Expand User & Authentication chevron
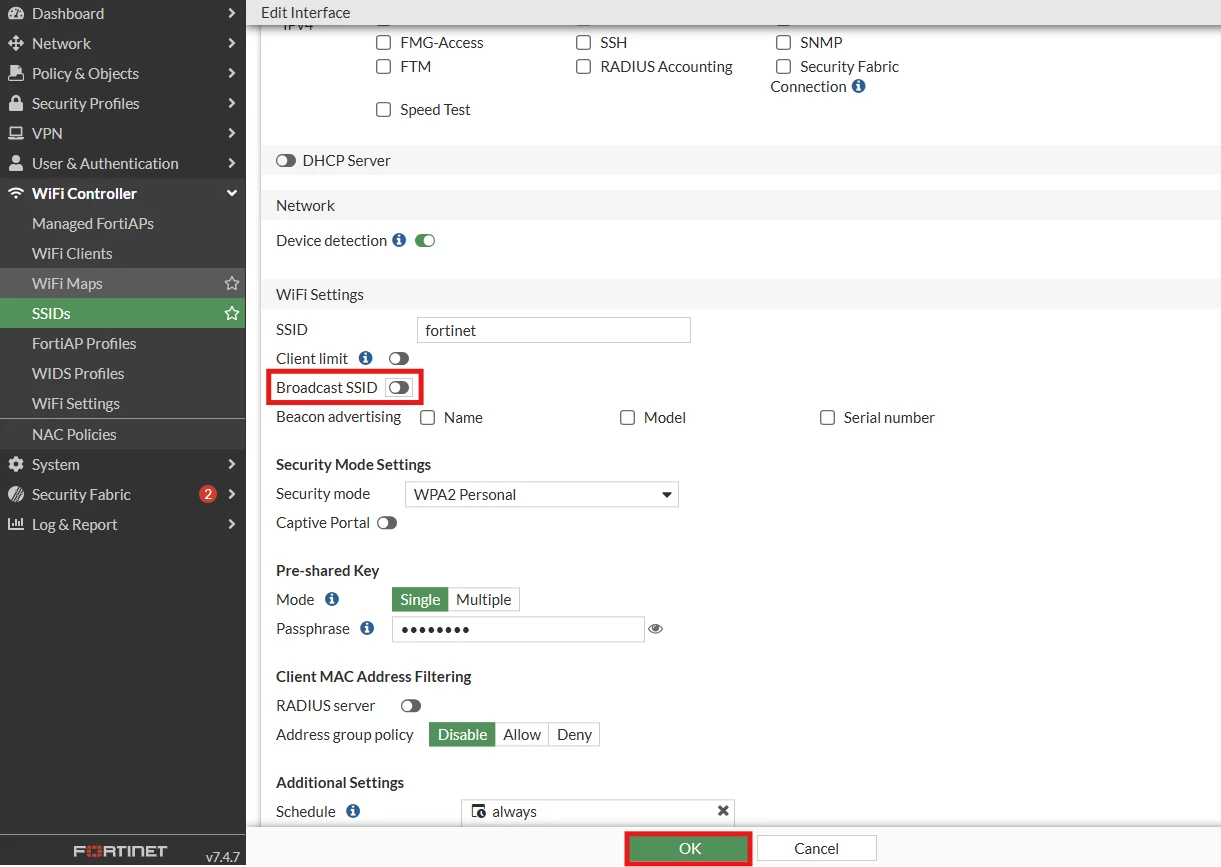This screenshot has height=867, width=1221. [x=232, y=164]
